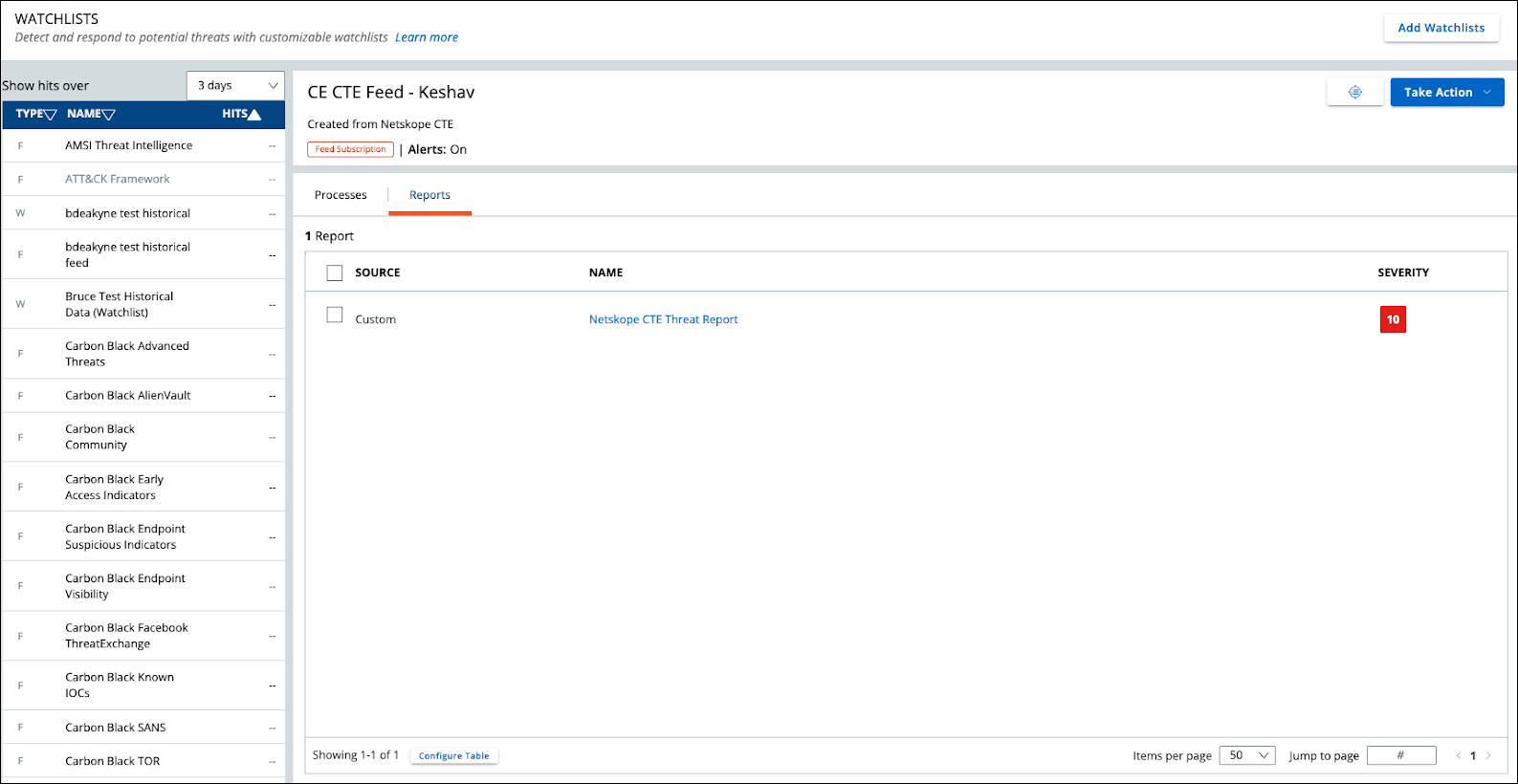Open Netskope CTE Threat Report link
Screen dimensions: 1518x784
click(x=664, y=319)
